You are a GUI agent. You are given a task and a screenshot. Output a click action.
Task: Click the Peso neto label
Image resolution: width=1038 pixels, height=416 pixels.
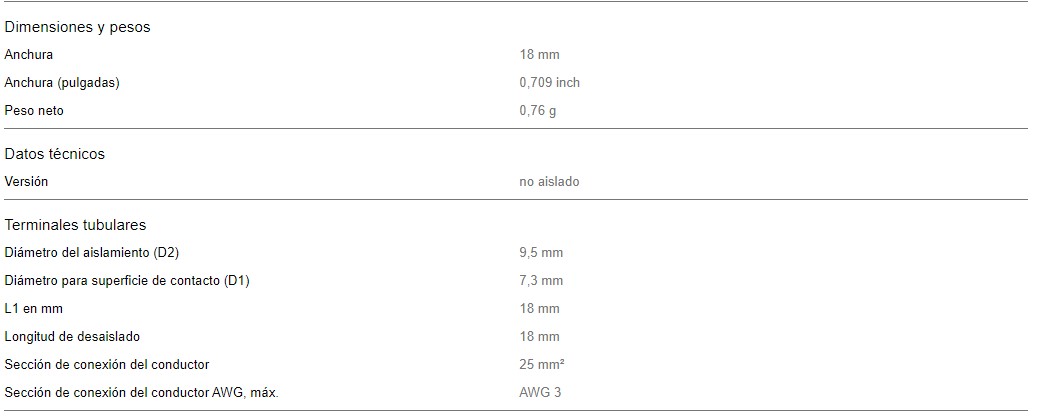click(34, 111)
